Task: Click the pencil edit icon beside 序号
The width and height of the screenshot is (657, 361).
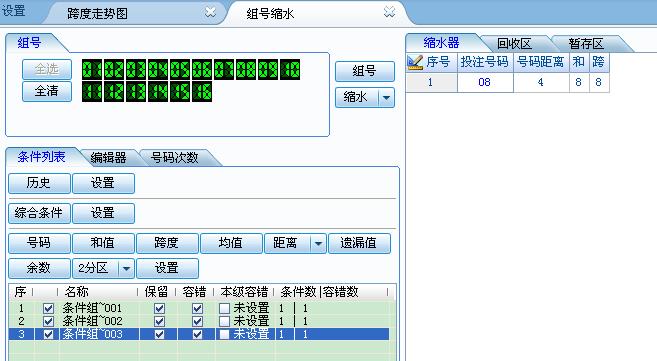Action: [x=415, y=62]
